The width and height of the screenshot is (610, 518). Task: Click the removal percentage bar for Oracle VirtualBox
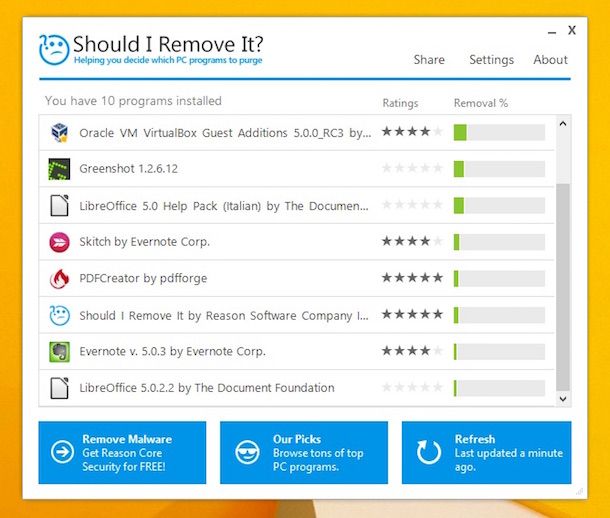[499, 132]
